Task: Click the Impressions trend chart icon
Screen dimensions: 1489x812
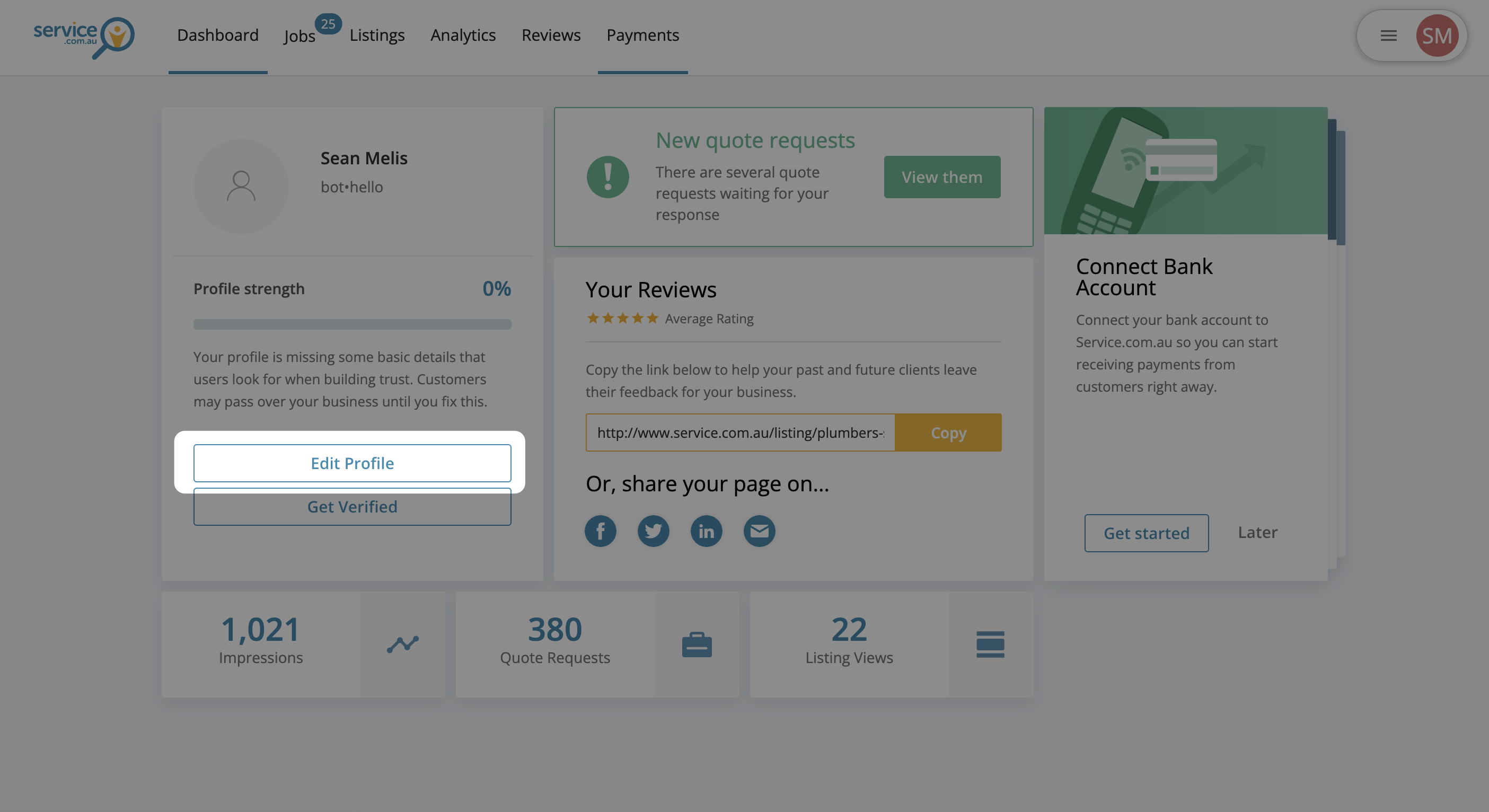Action: tap(403, 644)
